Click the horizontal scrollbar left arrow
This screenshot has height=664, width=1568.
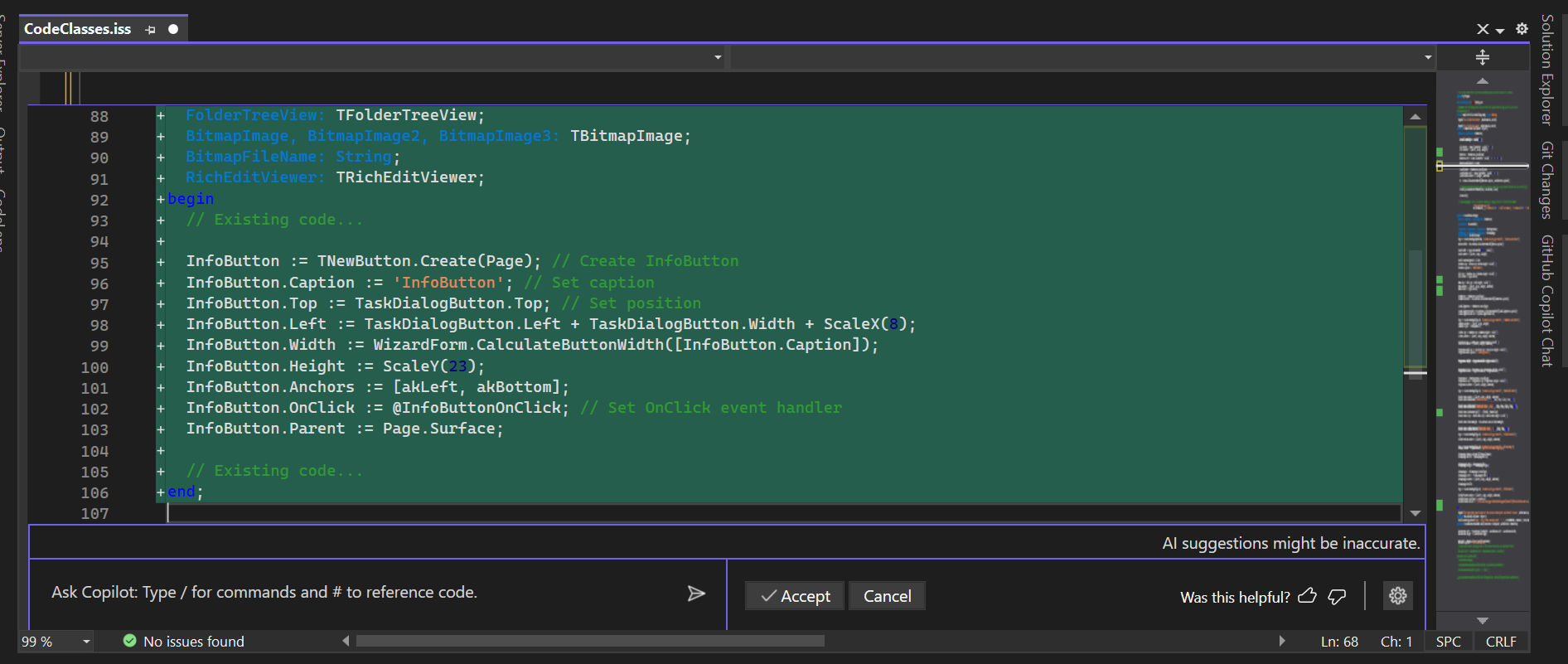(x=346, y=641)
